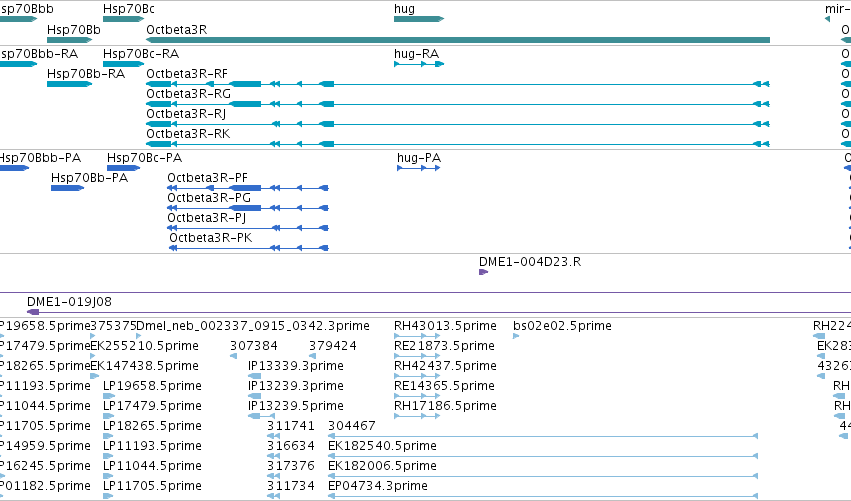Select feature label 307384
851x501 pixels.
(x=253, y=346)
